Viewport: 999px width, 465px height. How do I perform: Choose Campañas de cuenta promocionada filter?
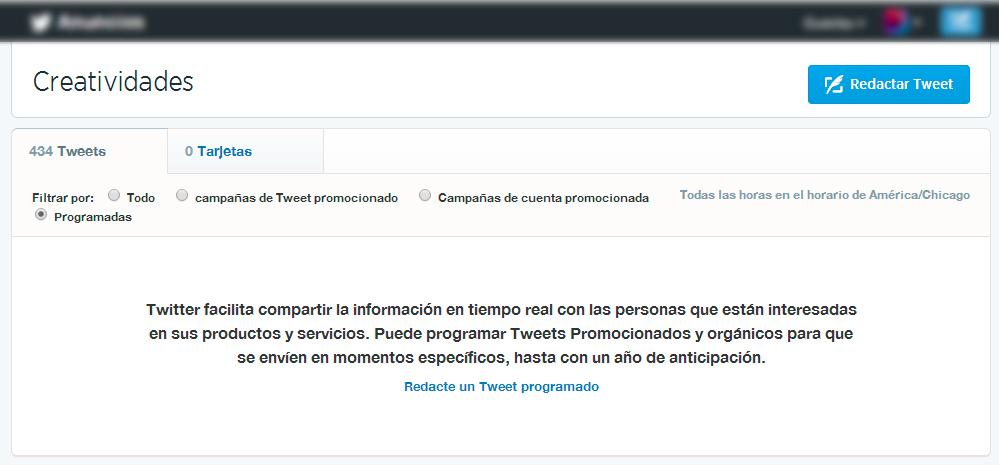[425, 196]
